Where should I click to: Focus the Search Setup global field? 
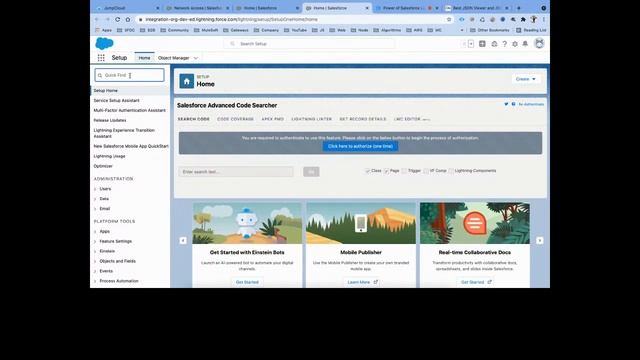[309, 44]
